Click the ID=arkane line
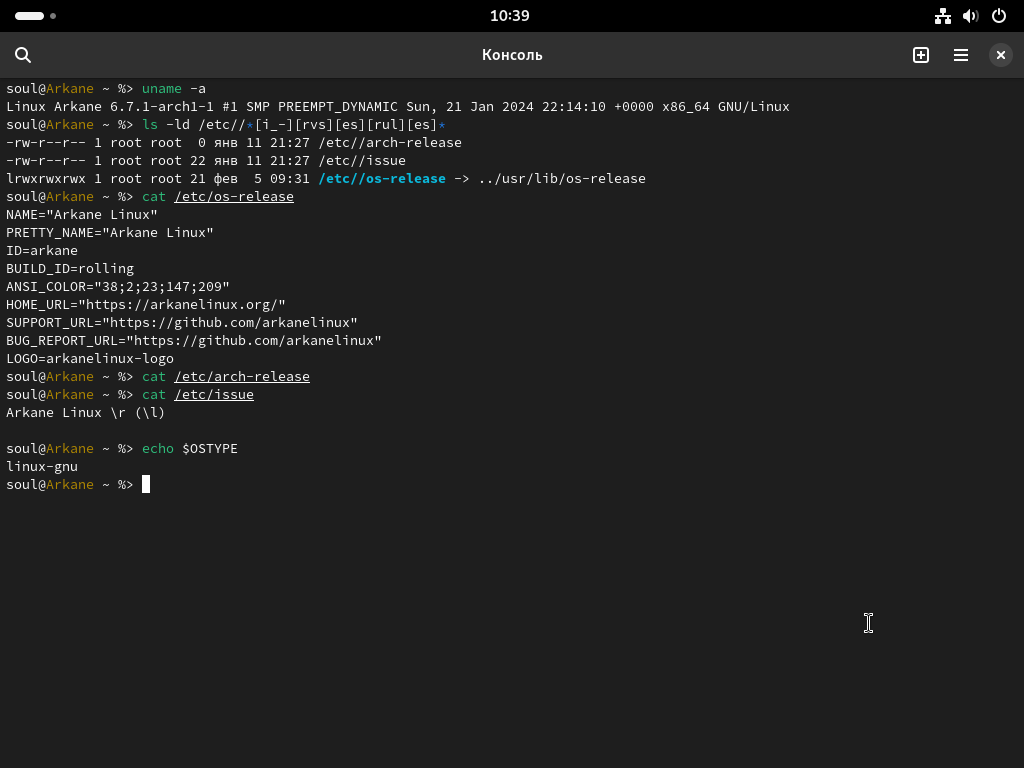The image size is (1024, 768). pos(42,251)
